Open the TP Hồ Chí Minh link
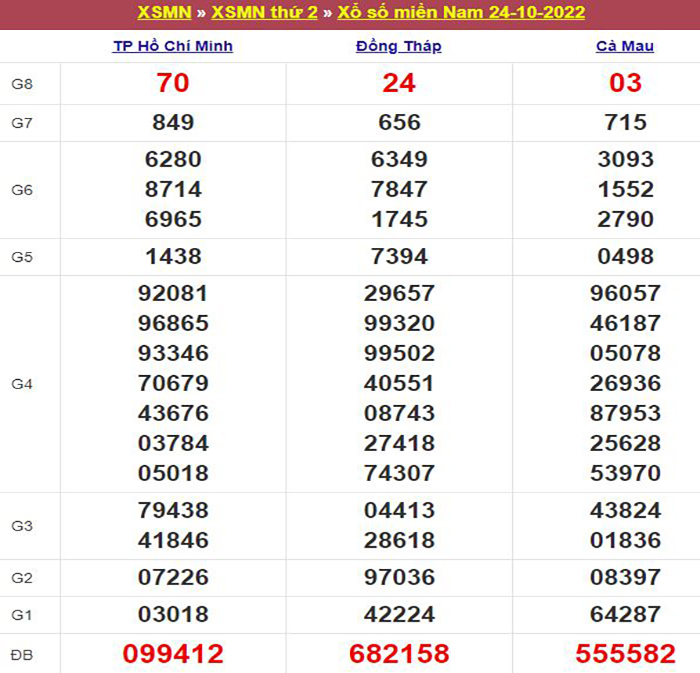Image resolution: width=700 pixels, height=673 pixels. click(173, 46)
